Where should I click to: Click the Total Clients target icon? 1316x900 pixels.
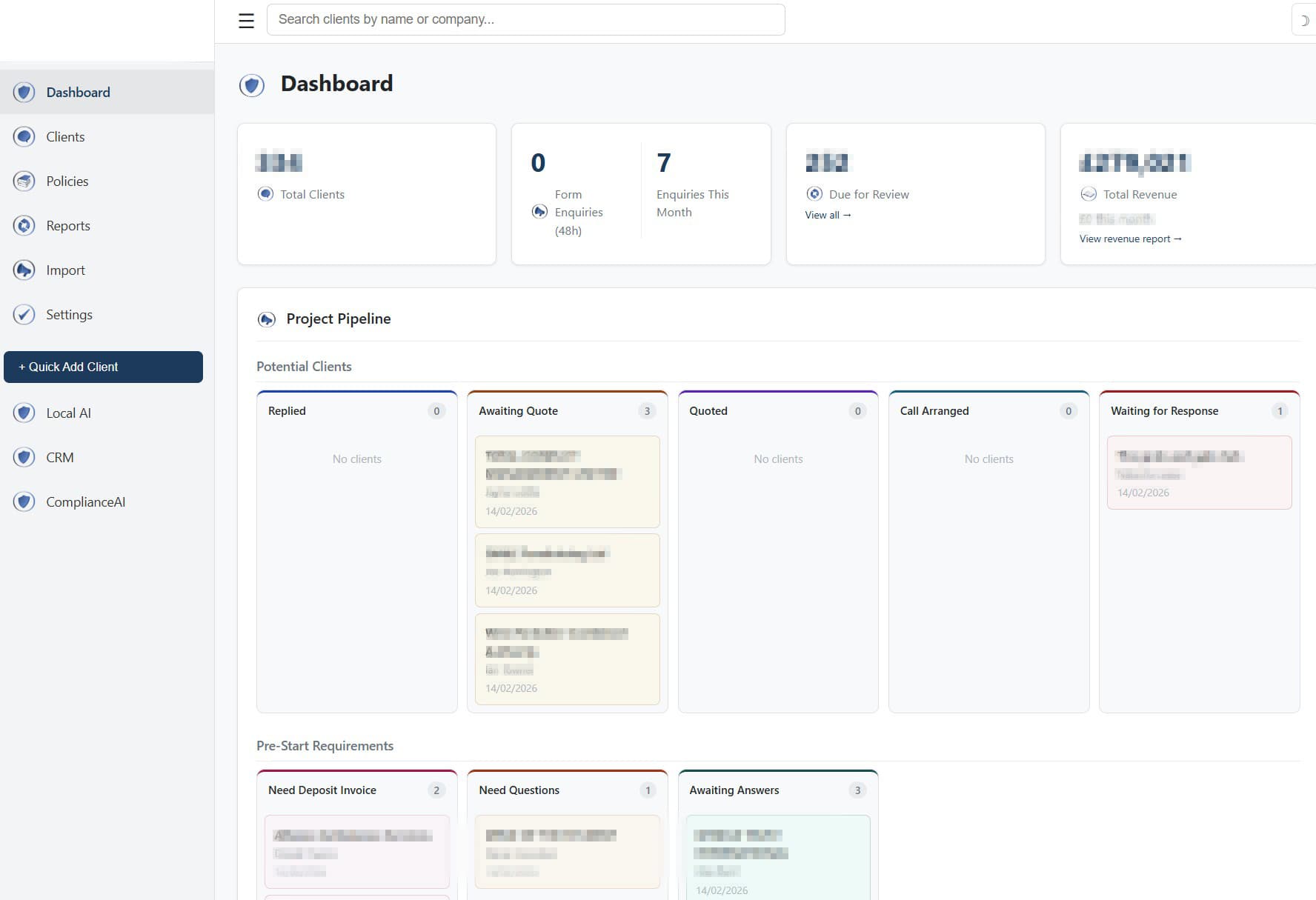pyautogui.click(x=265, y=194)
